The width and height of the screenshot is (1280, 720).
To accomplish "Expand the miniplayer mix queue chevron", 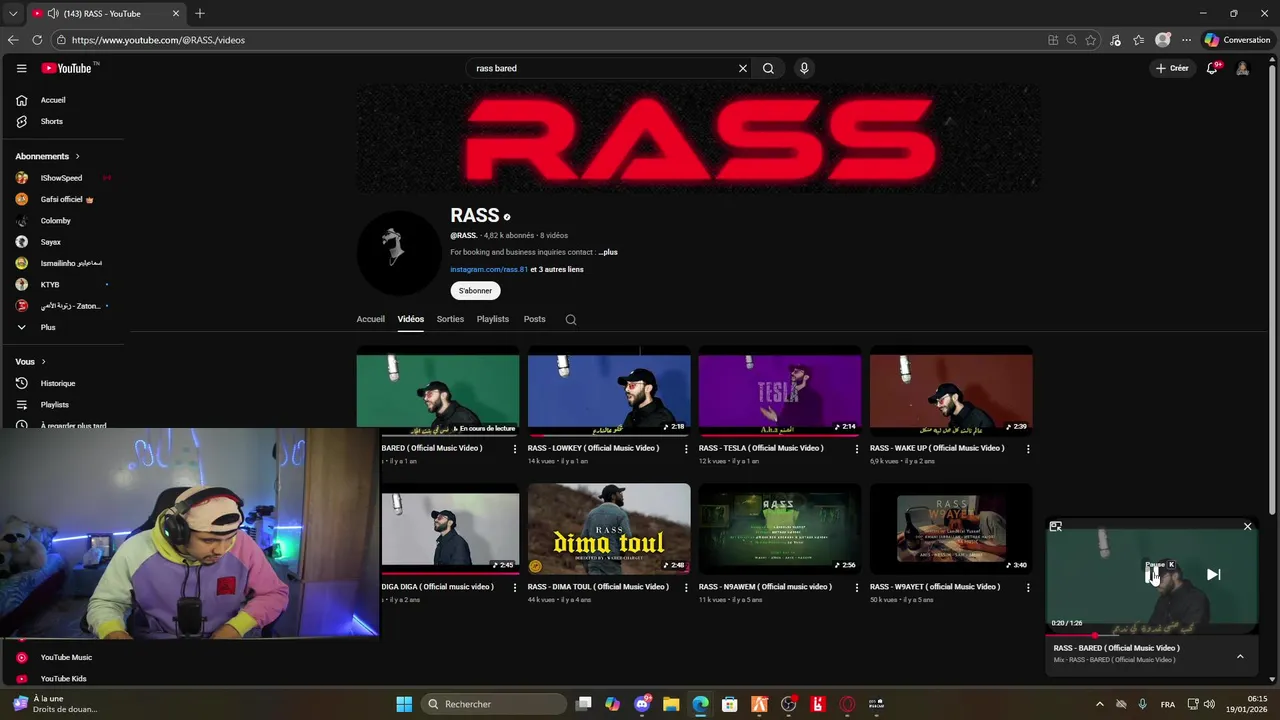I will pos(1240,656).
